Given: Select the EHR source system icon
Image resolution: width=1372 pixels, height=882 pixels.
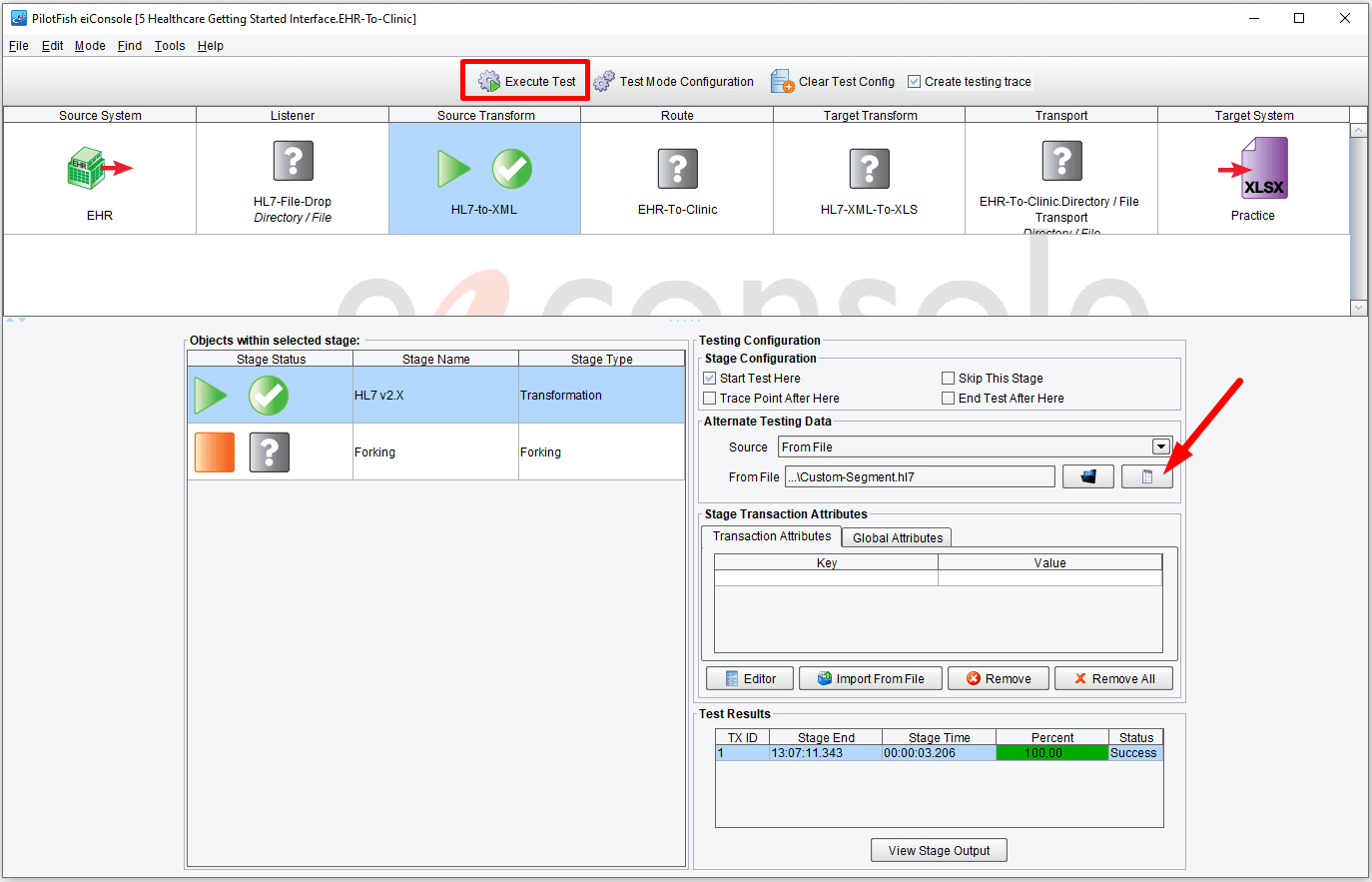Looking at the screenshot, I should (99, 168).
